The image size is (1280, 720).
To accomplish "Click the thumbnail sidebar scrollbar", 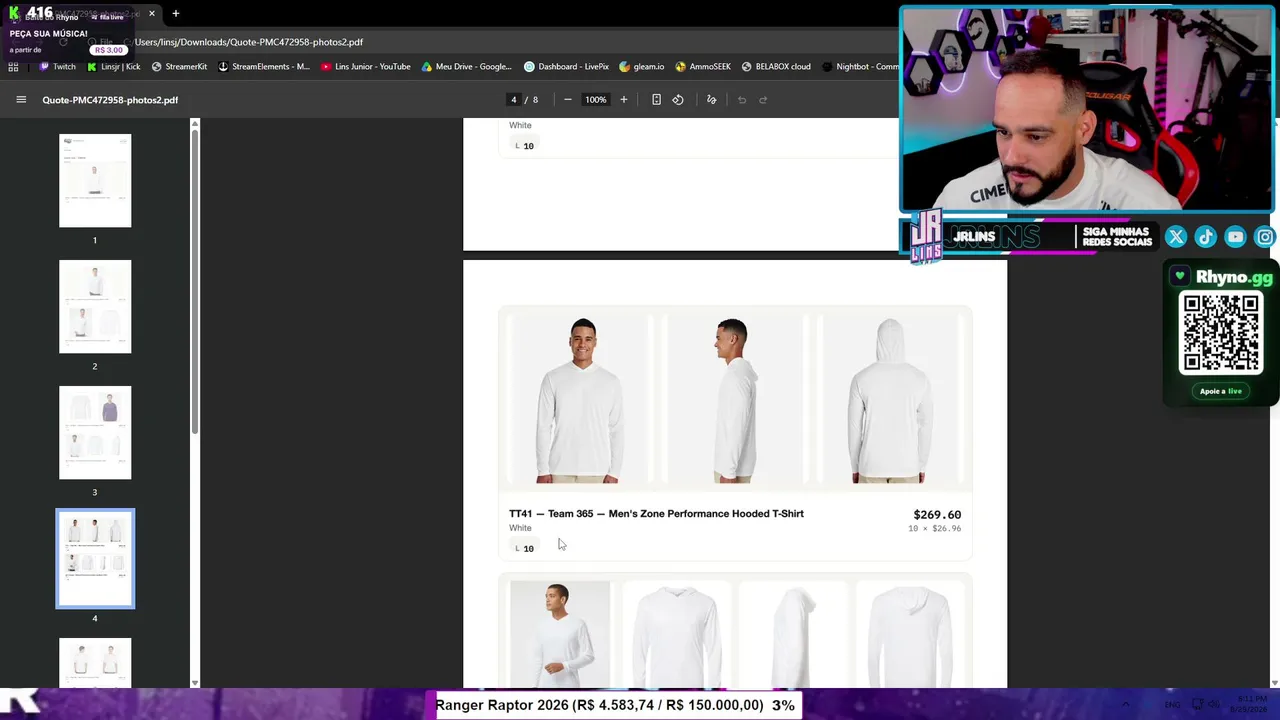I will click(x=195, y=280).
